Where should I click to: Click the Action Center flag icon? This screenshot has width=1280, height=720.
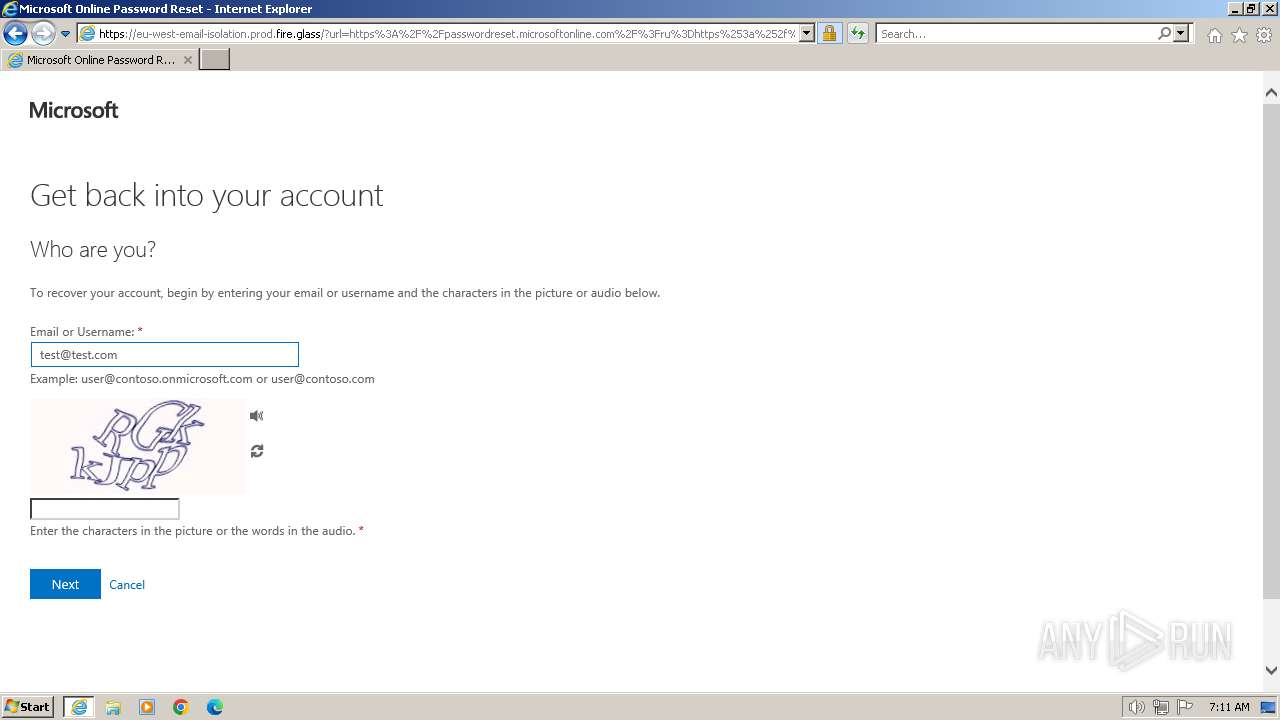pos(1185,707)
